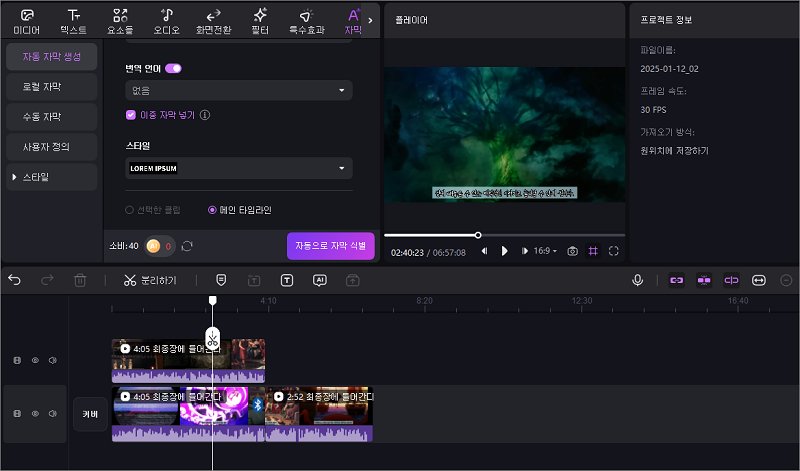Click the microphone voice-over record icon

click(x=637, y=280)
